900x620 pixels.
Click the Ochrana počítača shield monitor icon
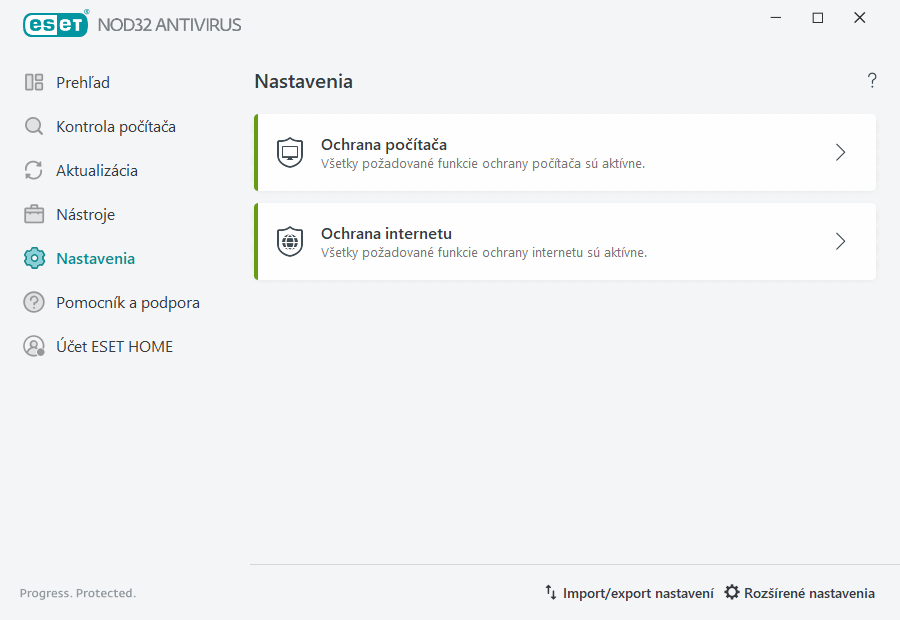tap(290, 153)
